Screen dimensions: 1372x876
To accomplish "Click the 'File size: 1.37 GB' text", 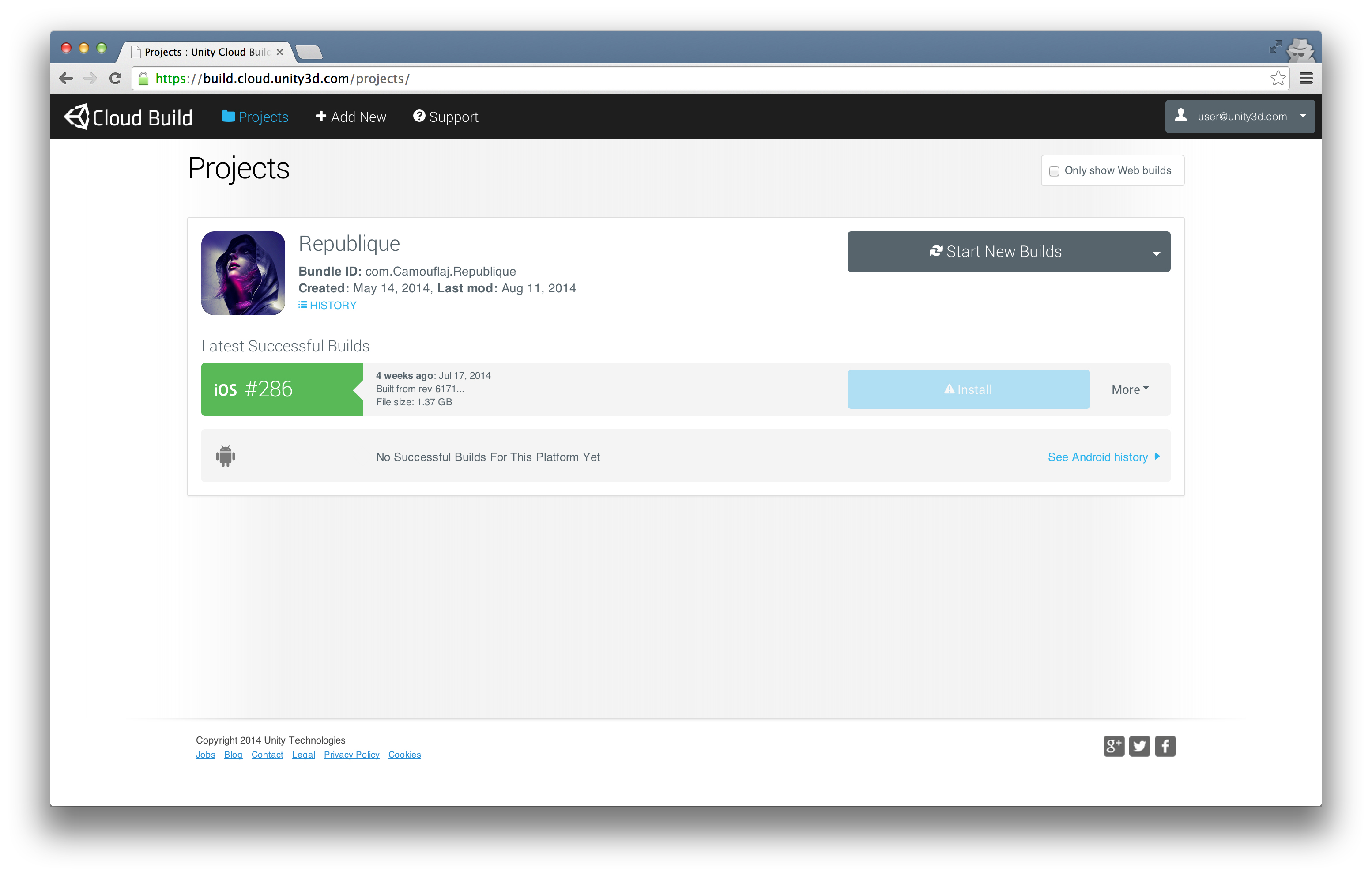I will 414,402.
